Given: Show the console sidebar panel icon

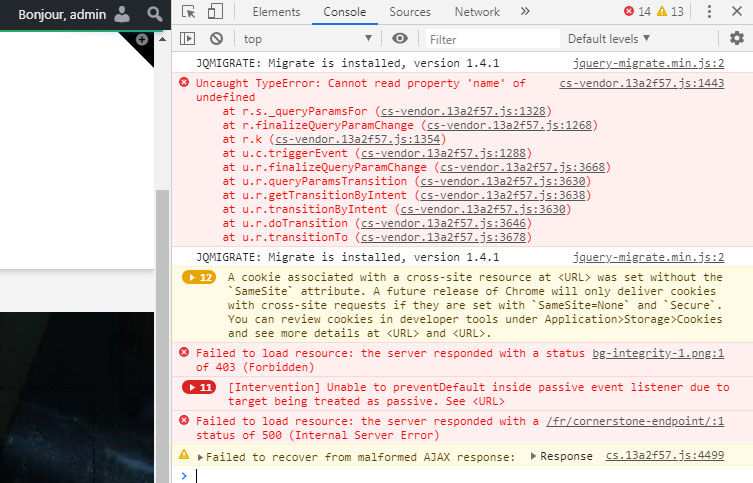Looking at the screenshot, I should pyautogui.click(x=187, y=39).
